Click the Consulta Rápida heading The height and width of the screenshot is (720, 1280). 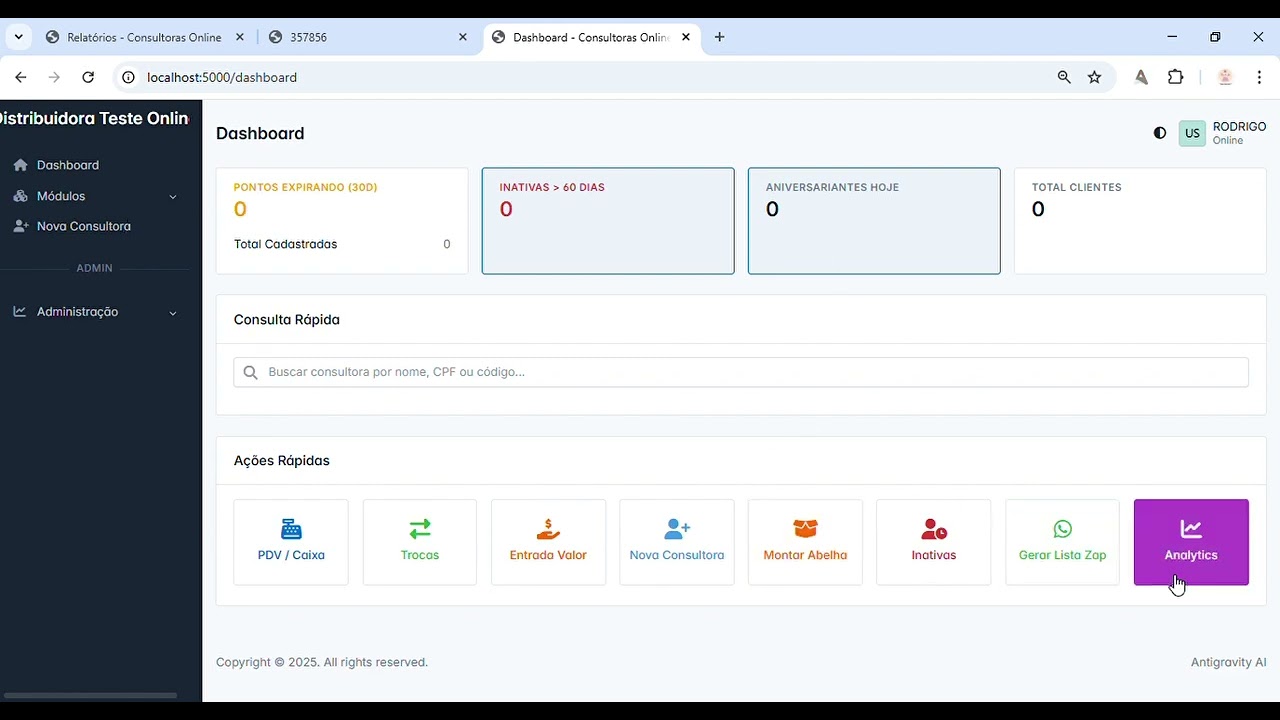tap(287, 320)
